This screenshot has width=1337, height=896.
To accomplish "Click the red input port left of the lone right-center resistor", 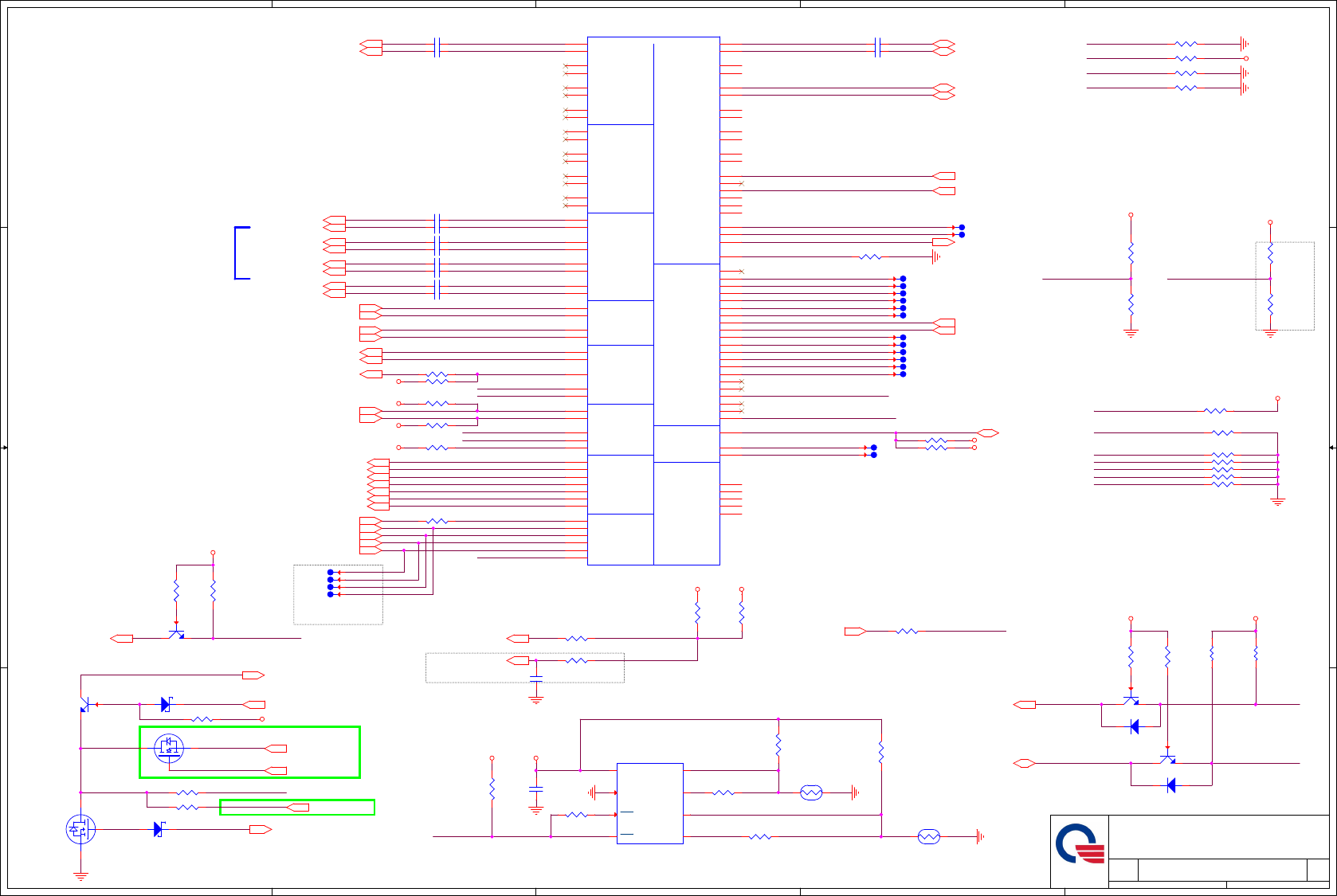I will (x=855, y=631).
